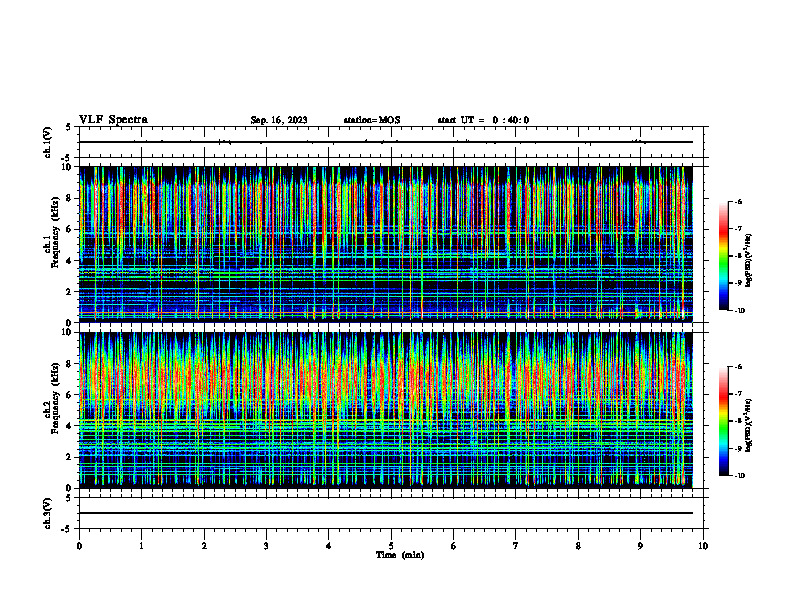The height and width of the screenshot is (612, 792).
Task: Click the ch.1 colorbar 'log(PSD)' label
Action: [749, 261]
